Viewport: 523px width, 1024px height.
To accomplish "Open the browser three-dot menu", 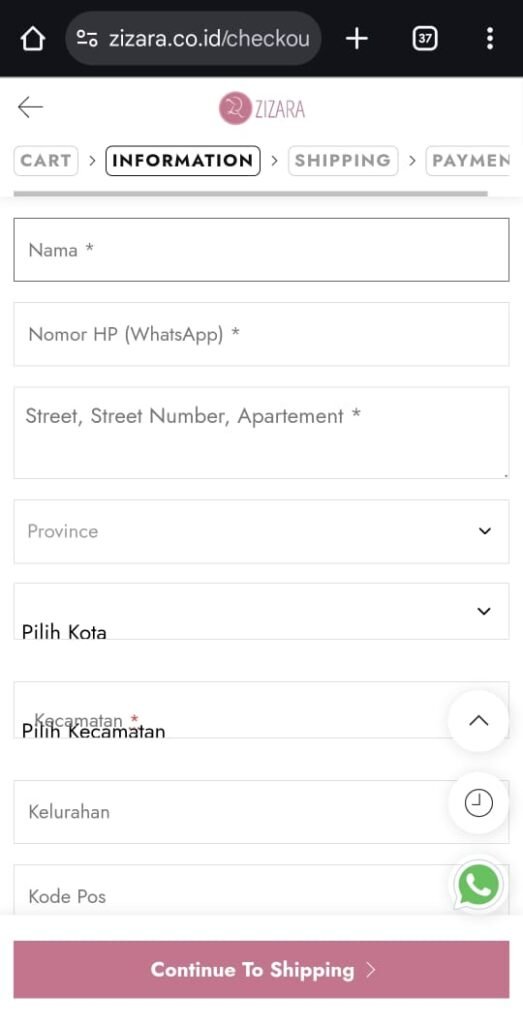I will (490, 39).
